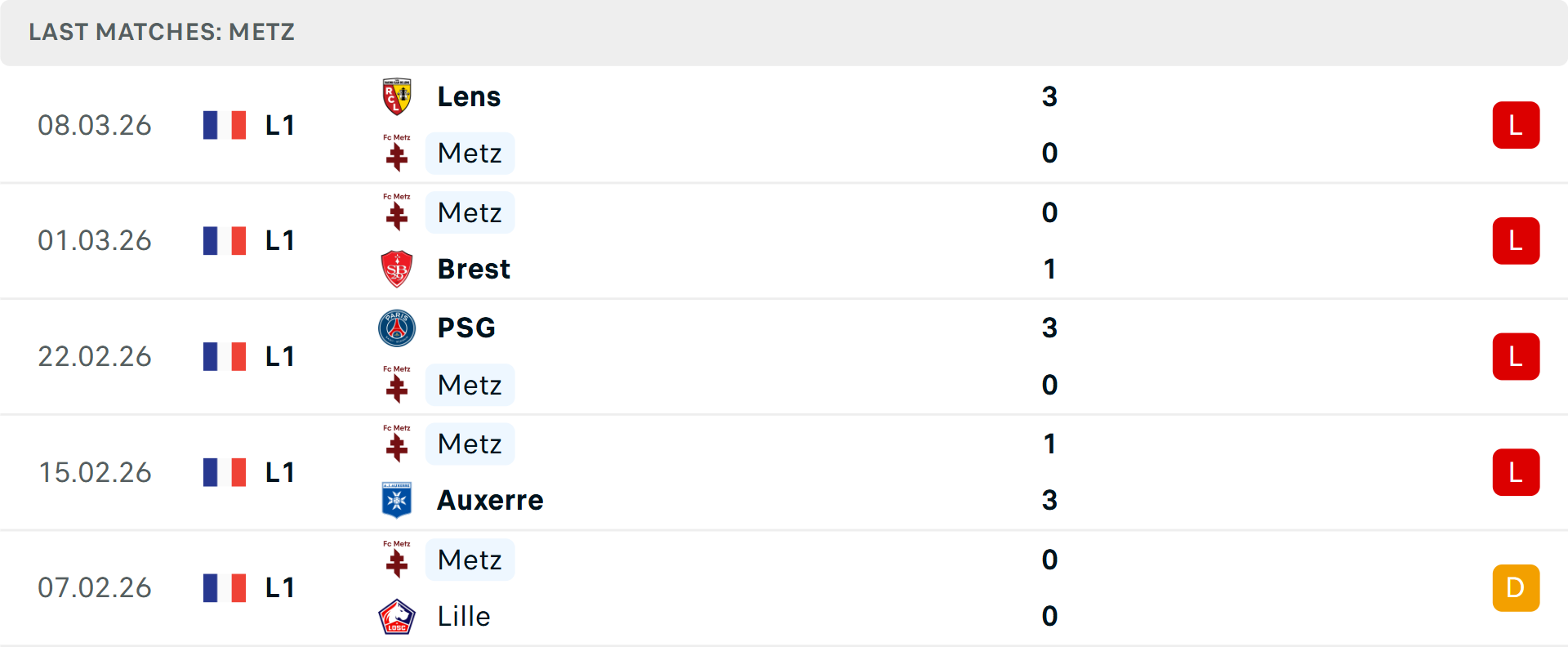
Task: Select the highlighted Metz name against PSG
Action: [x=470, y=385]
